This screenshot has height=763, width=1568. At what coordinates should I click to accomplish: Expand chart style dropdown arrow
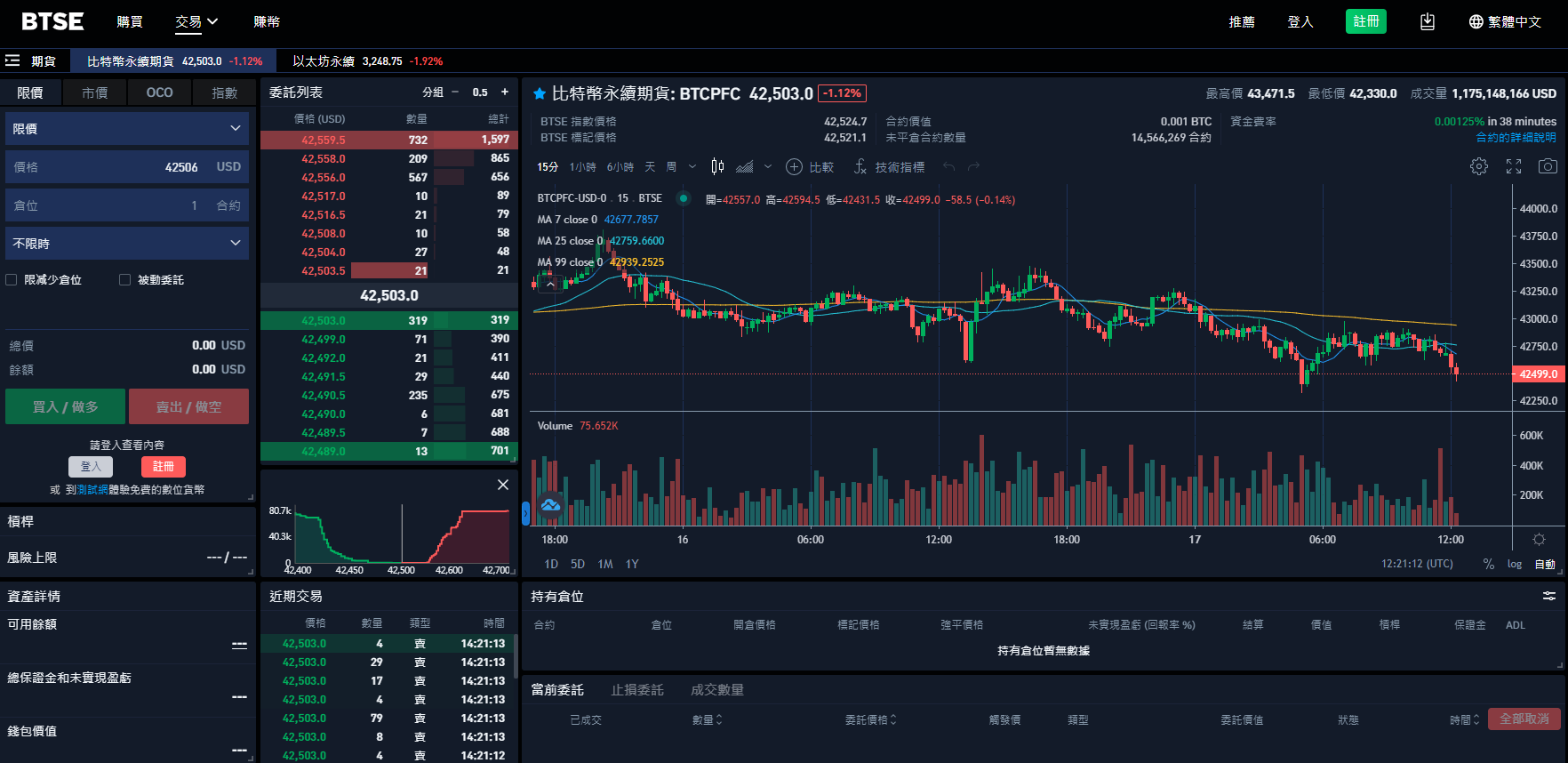pos(768,166)
